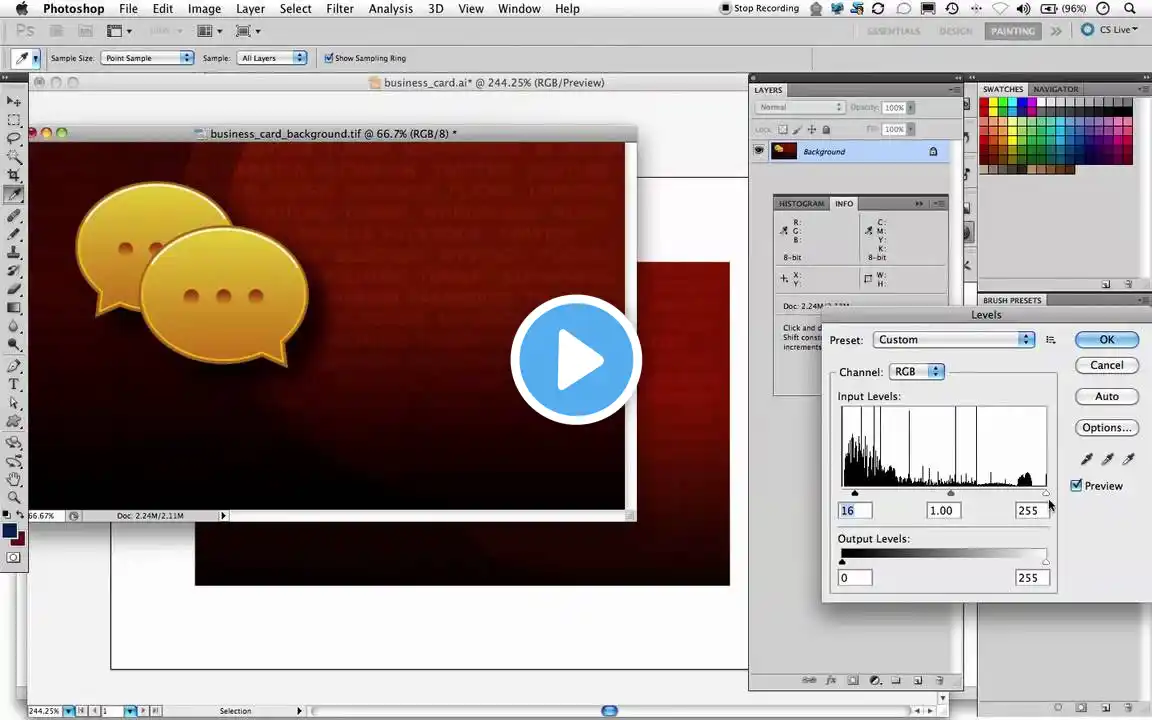Select the Zoom tool in the toolbox
Screen dimensions: 1152x720
(13, 497)
